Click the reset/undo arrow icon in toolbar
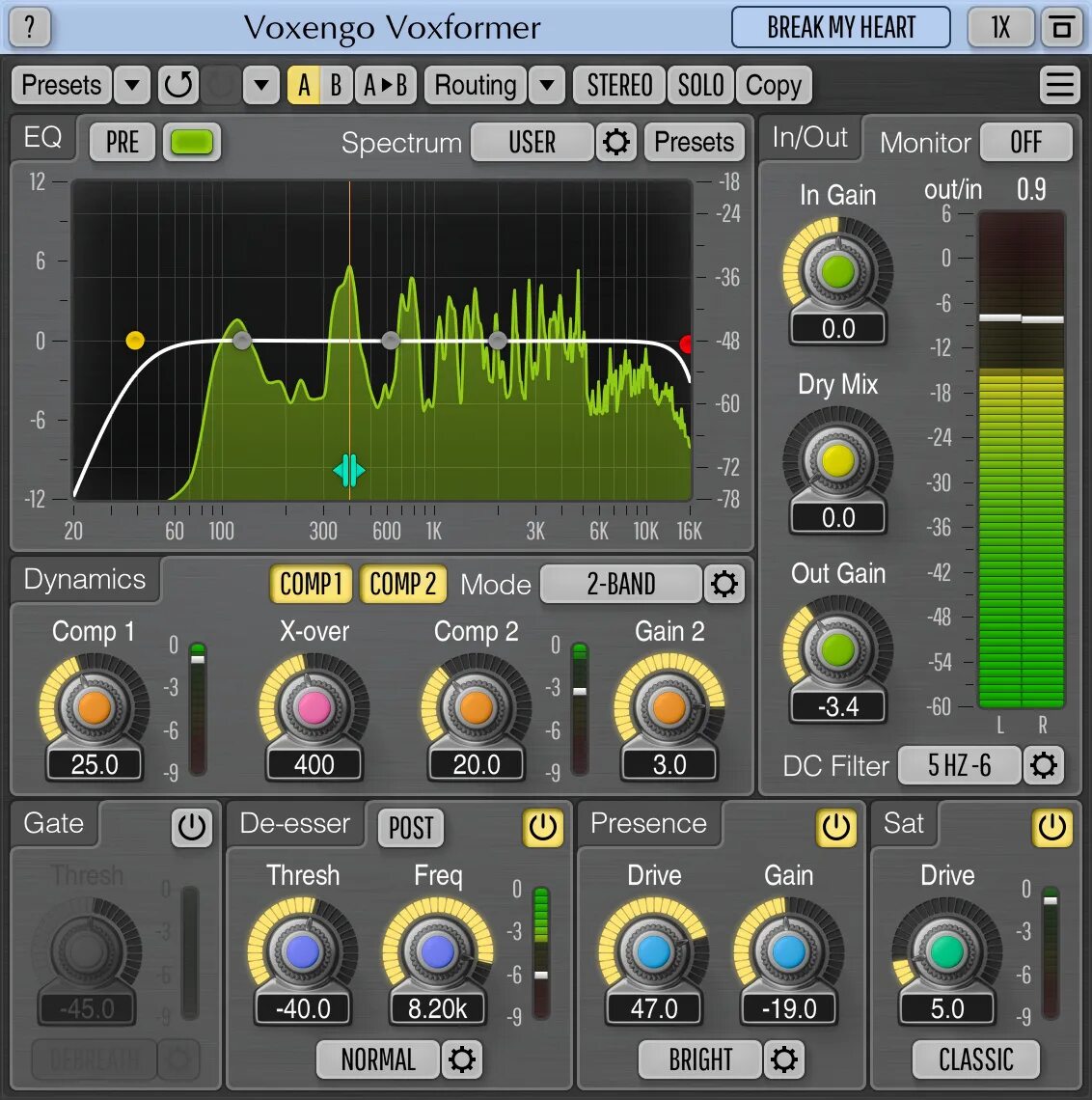This screenshot has width=1092, height=1100. tap(178, 85)
